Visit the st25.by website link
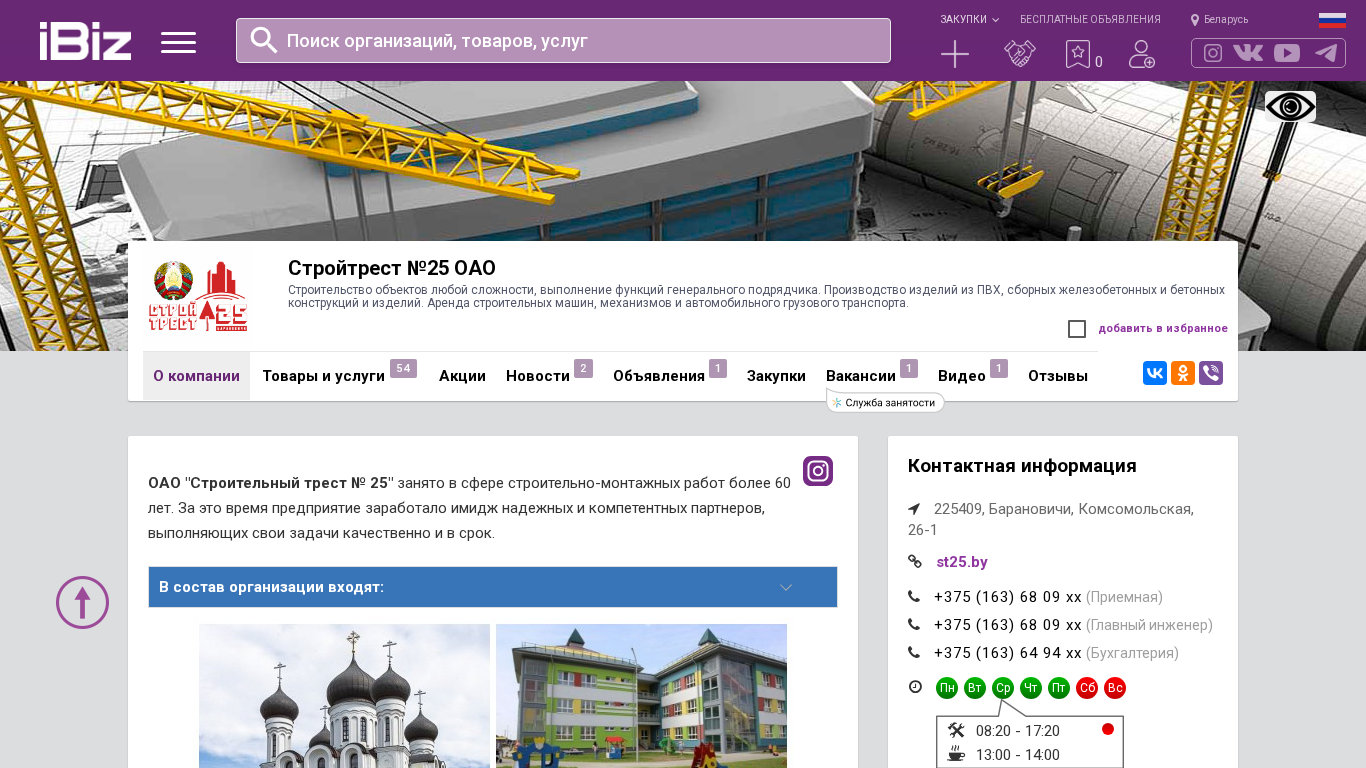Viewport: 1366px width, 768px height. click(962, 562)
